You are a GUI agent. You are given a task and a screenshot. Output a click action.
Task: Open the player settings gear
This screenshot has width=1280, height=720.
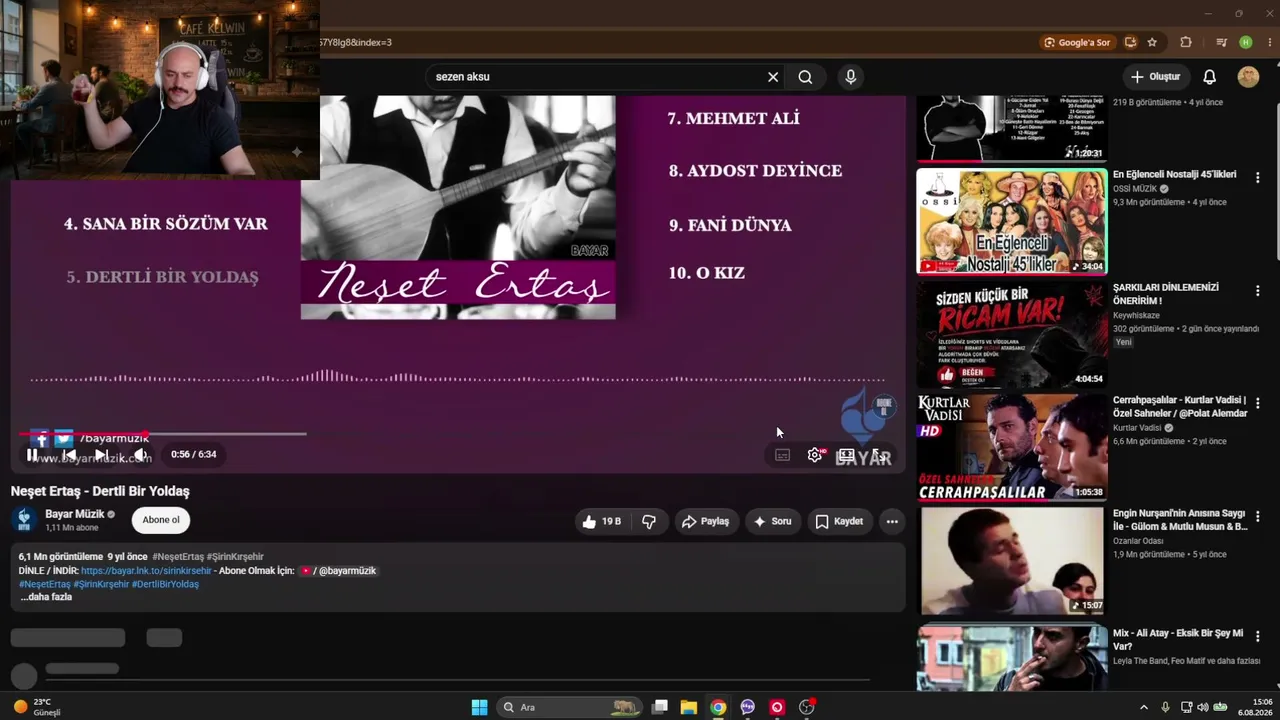pyautogui.click(x=815, y=455)
